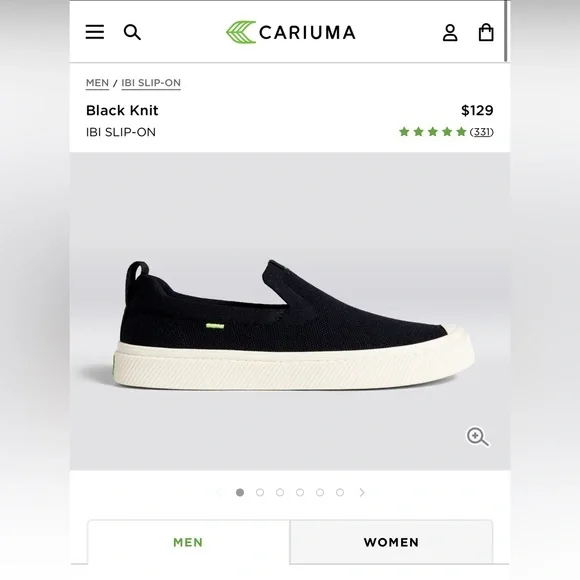Click the Cariuma logo

291,32
